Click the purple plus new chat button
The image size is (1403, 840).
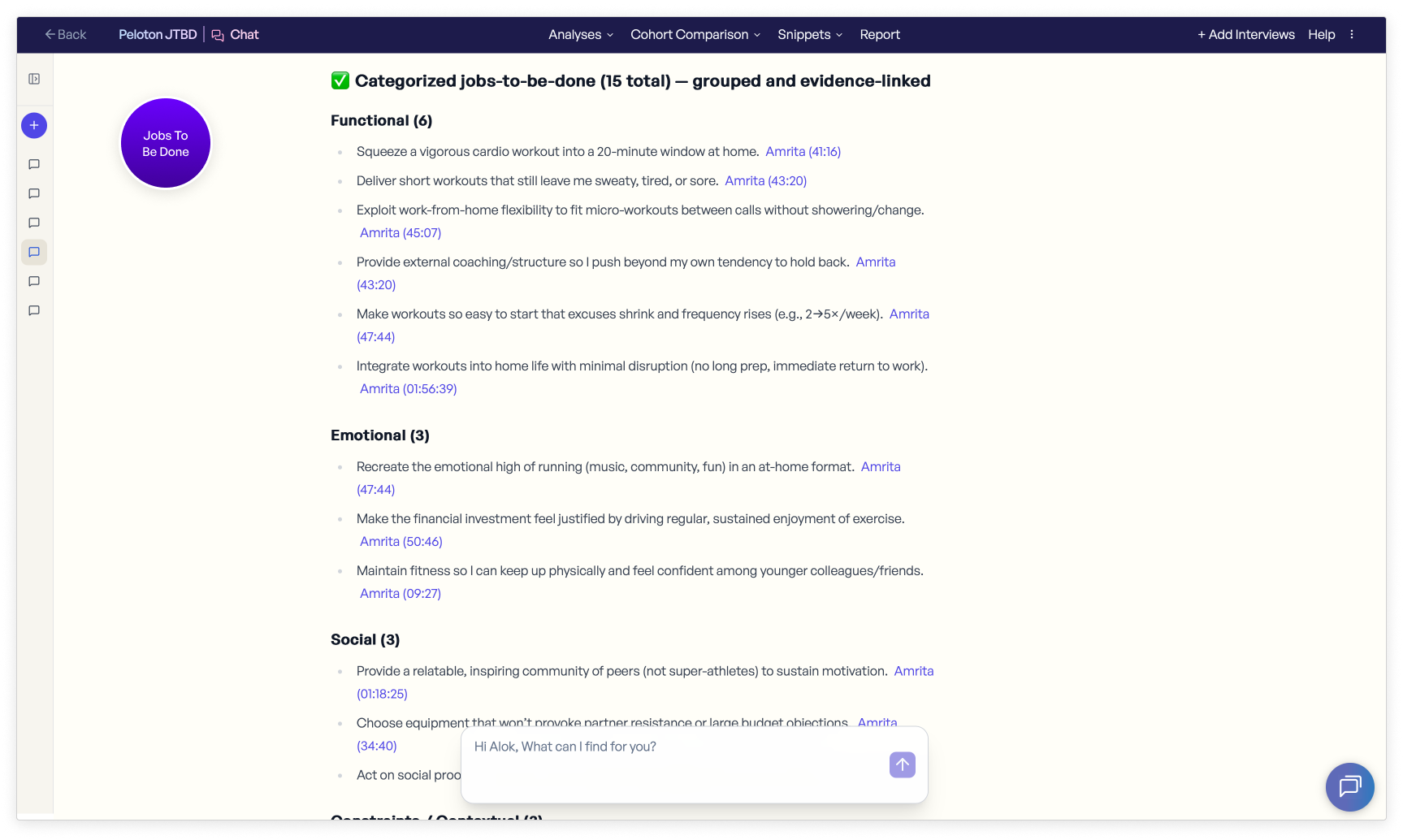(x=34, y=125)
